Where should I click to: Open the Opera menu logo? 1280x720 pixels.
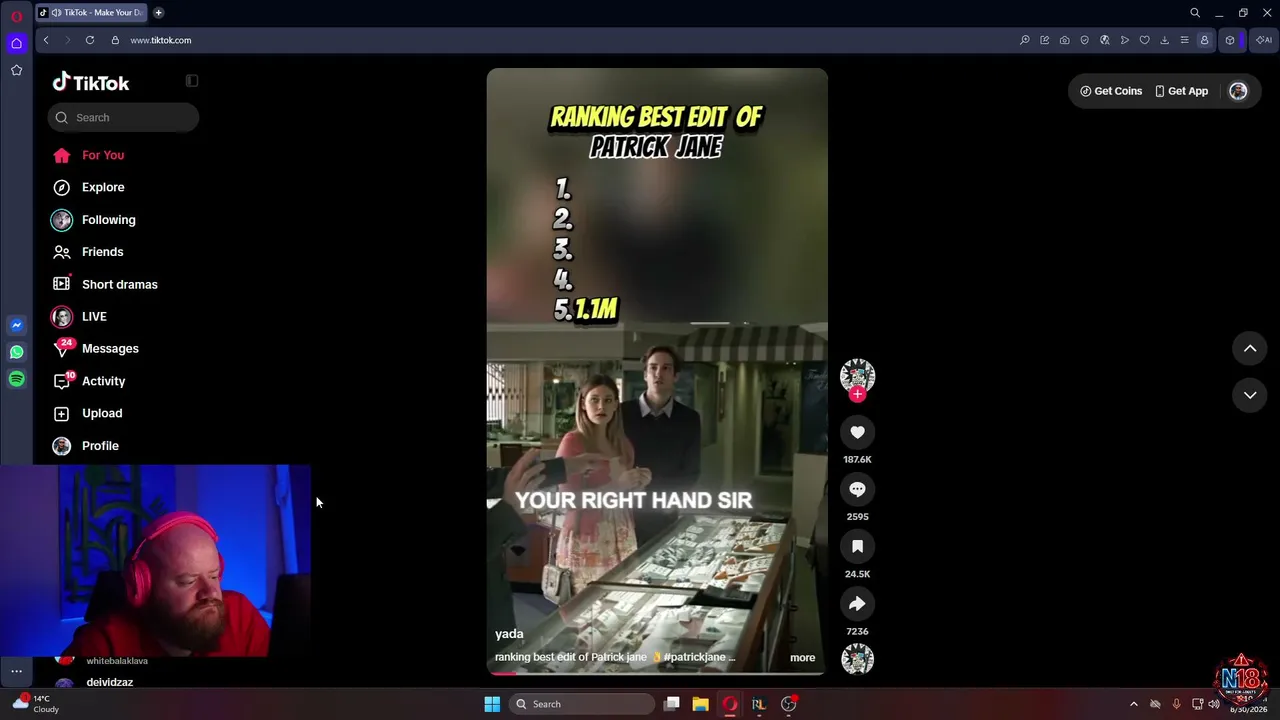click(x=16, y=15)
